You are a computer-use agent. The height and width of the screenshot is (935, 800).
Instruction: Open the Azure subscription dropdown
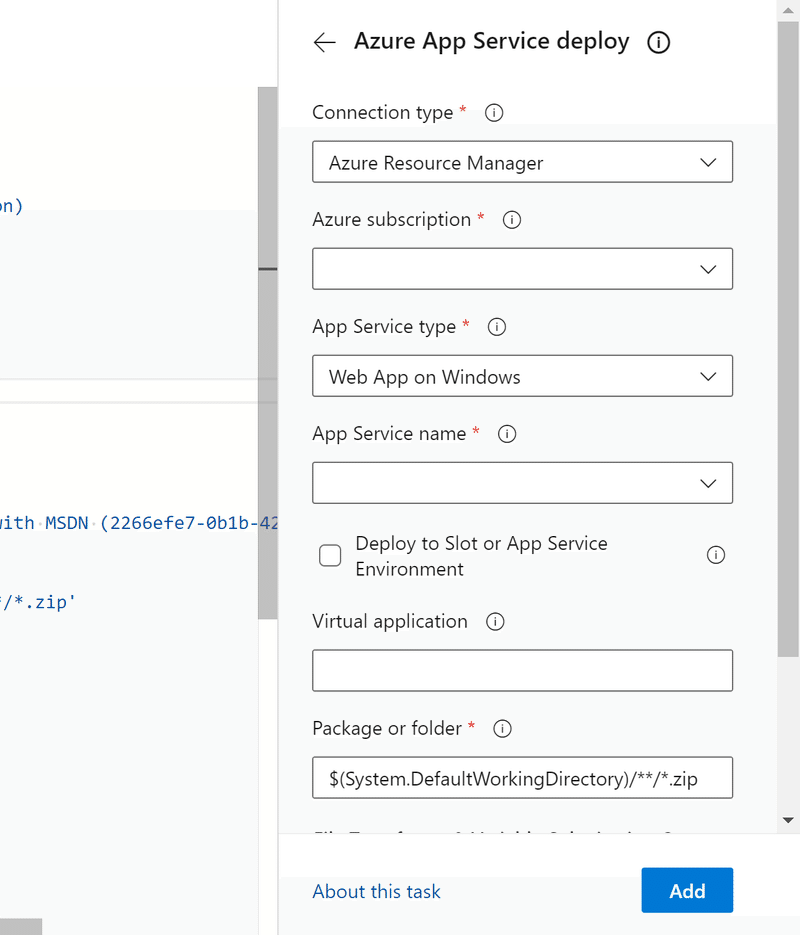pyautogui.click(x=522, y=269)
